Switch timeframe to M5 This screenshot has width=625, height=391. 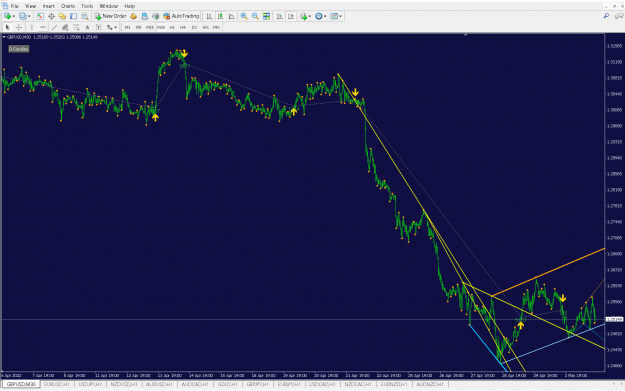coord(138,28)
